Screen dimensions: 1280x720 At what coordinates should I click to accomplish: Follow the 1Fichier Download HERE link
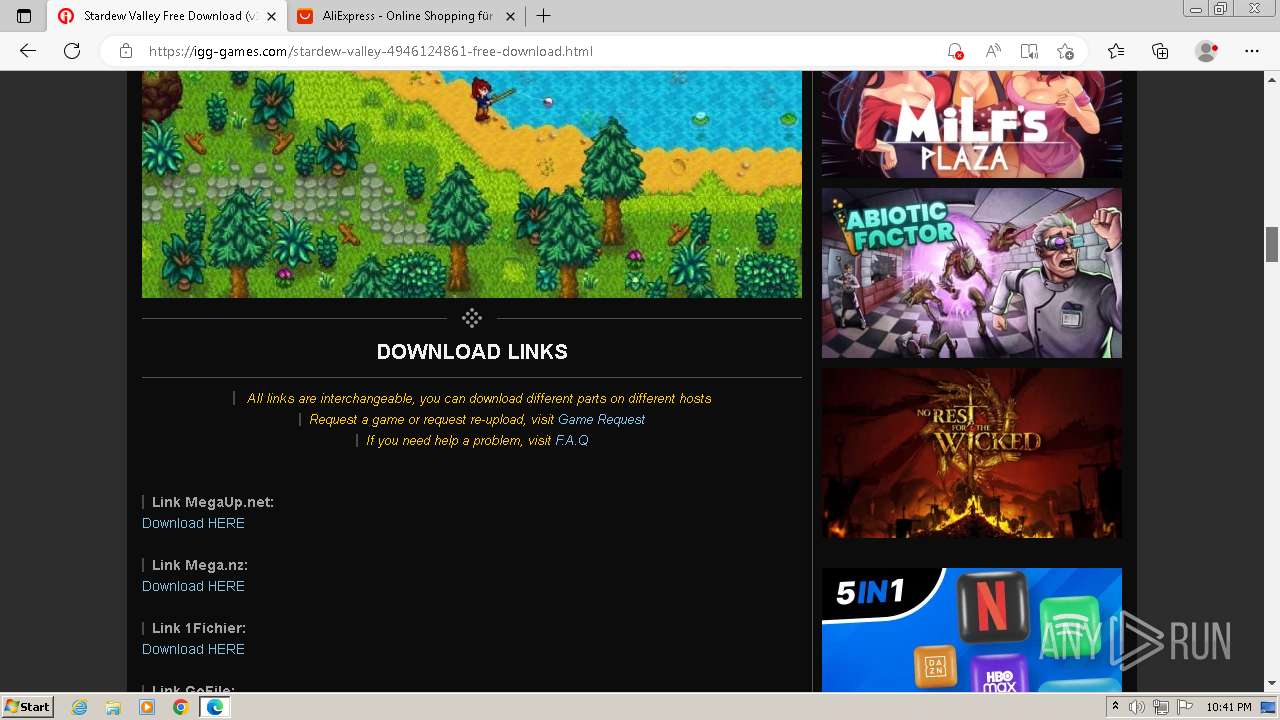193,649
